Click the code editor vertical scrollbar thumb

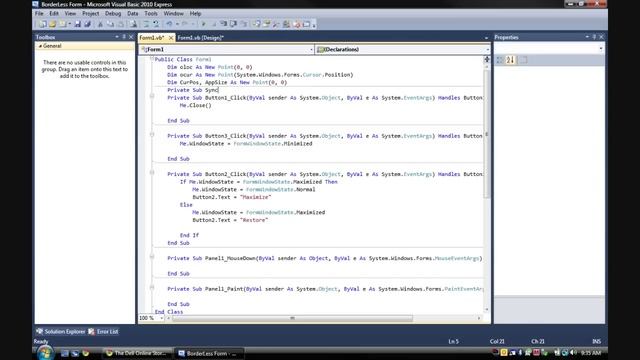click(x=487, y=134)
